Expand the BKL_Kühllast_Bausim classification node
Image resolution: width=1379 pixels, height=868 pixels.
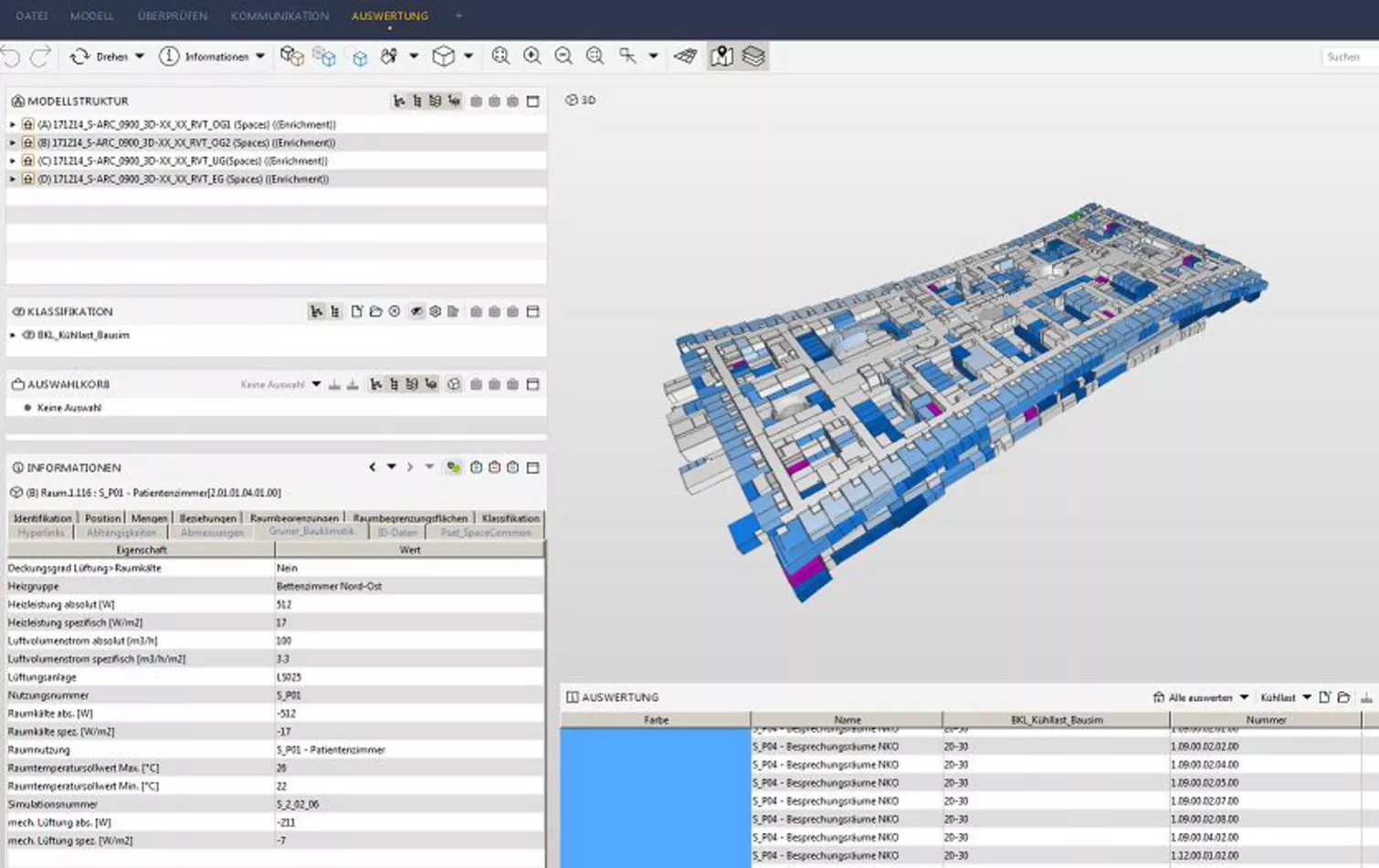tap(13, 335)
